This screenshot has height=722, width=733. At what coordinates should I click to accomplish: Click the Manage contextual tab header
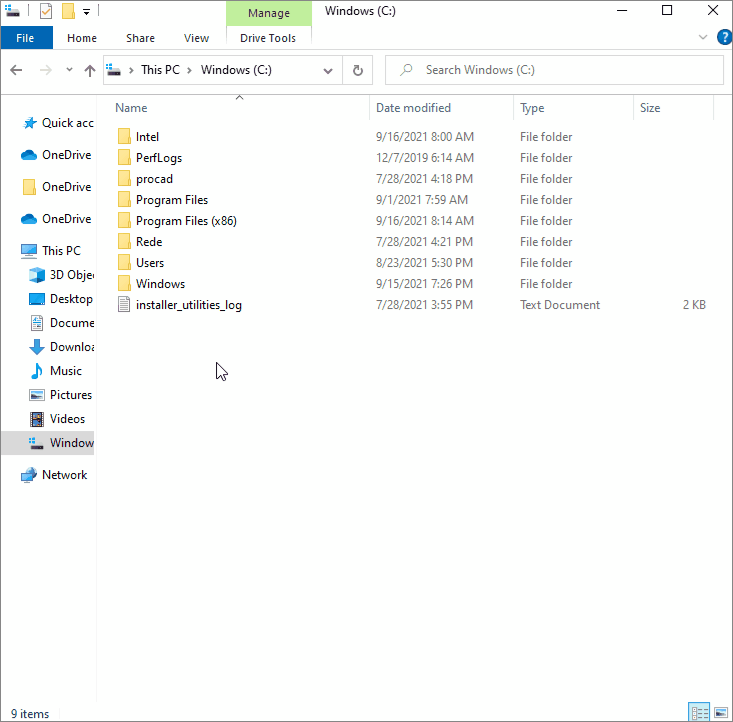pos(269,13)
